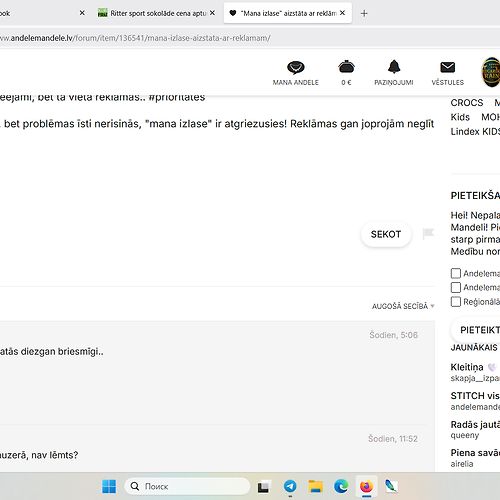
Task: Enable the Reģionālā checkbox
Action: (x=456, y=302)
